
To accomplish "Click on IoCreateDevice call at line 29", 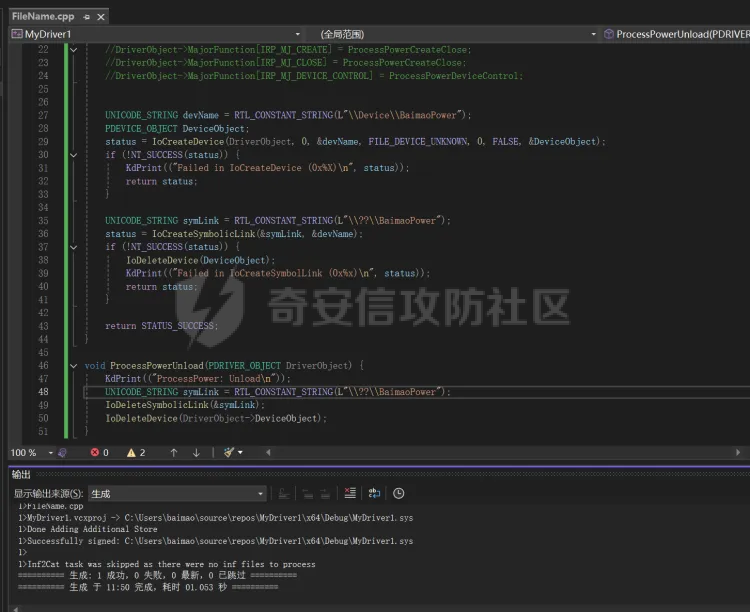I will click(x=188, y=142).
